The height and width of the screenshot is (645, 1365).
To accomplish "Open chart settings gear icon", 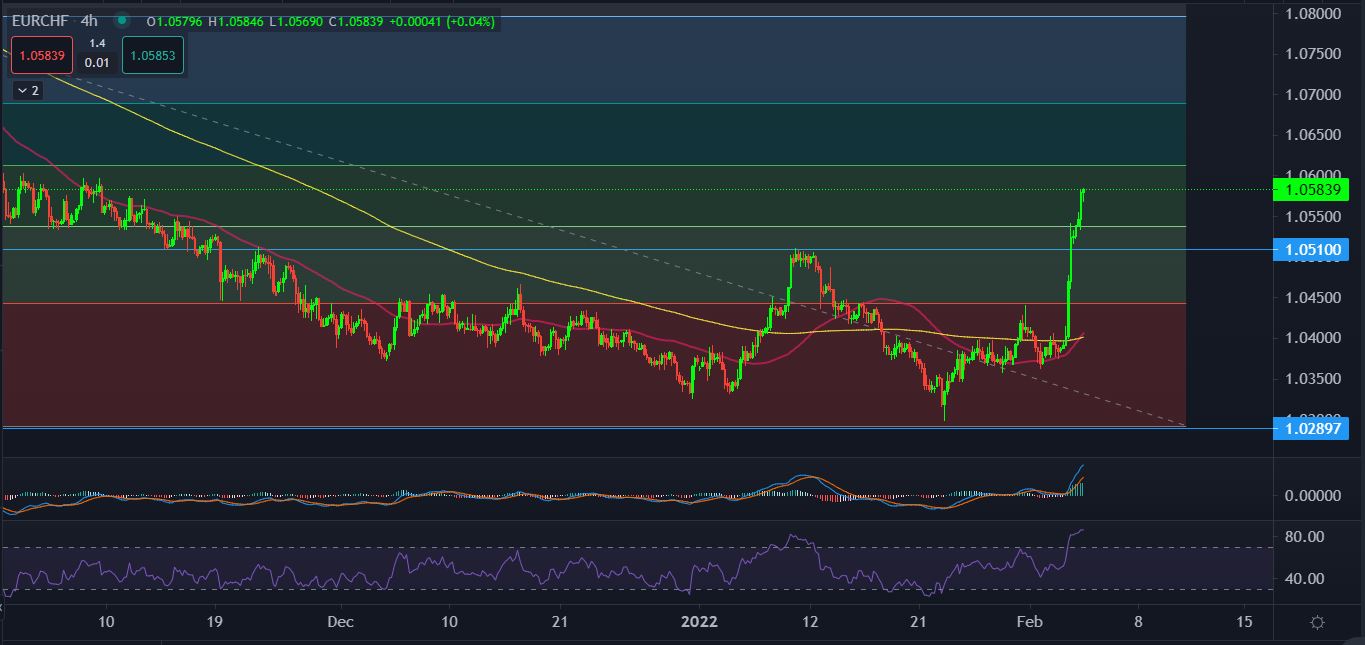I will (1317, 622).
